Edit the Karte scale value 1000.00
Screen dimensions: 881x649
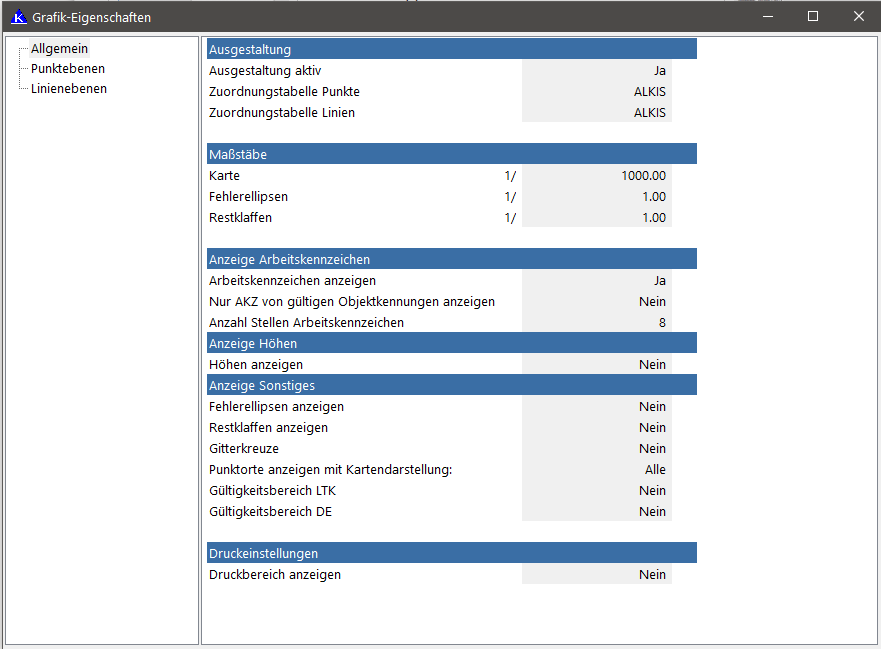597,176
